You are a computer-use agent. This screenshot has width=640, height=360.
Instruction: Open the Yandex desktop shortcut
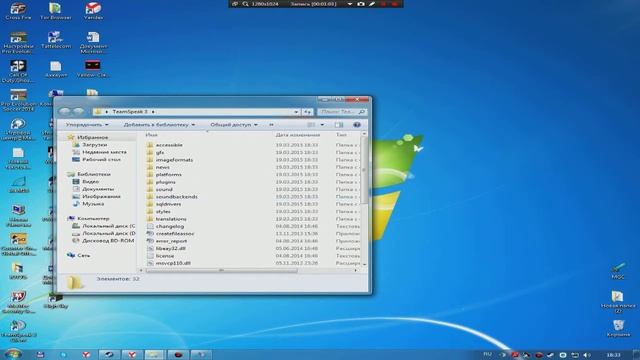point(93,11)
